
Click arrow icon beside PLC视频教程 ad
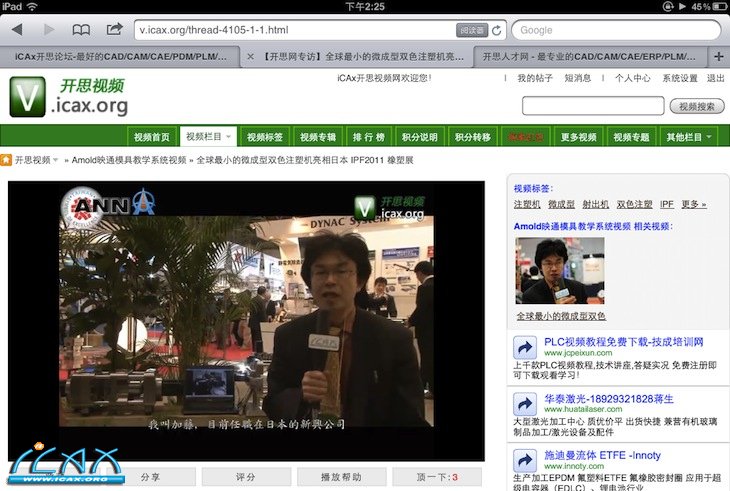525,347
